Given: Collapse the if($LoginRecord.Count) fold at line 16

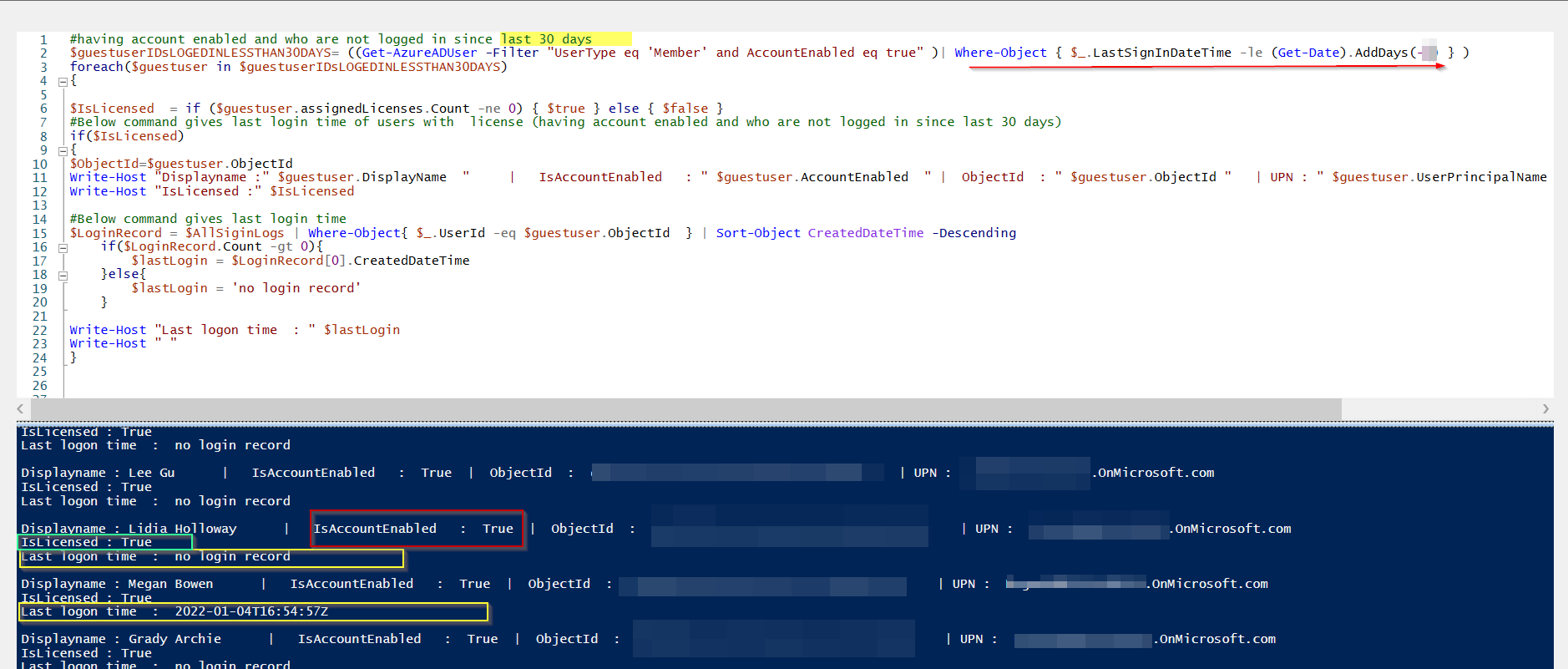Looking at the screenshot, I should point(63,247).
